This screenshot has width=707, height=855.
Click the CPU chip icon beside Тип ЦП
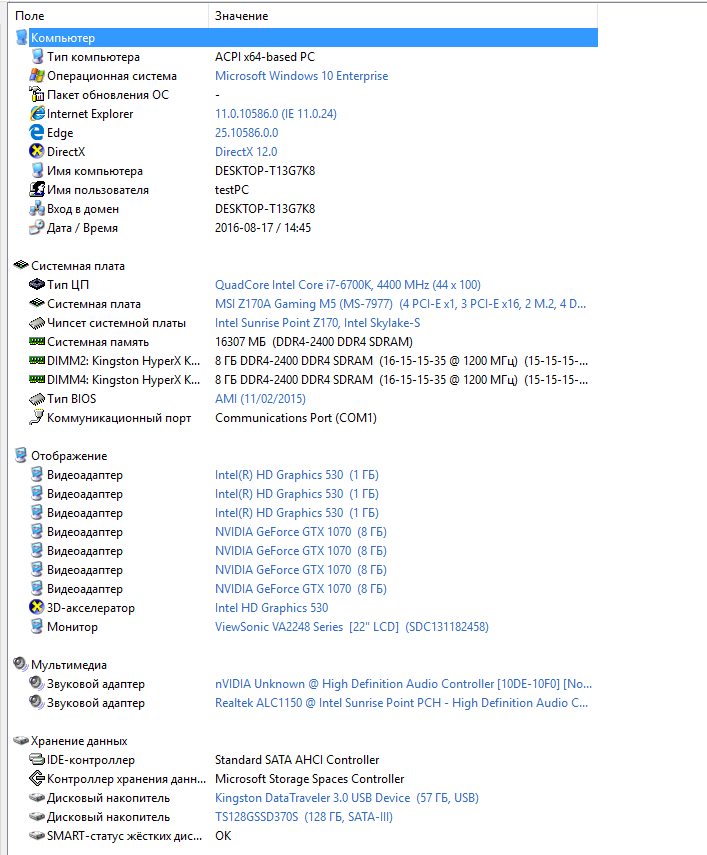37,285
